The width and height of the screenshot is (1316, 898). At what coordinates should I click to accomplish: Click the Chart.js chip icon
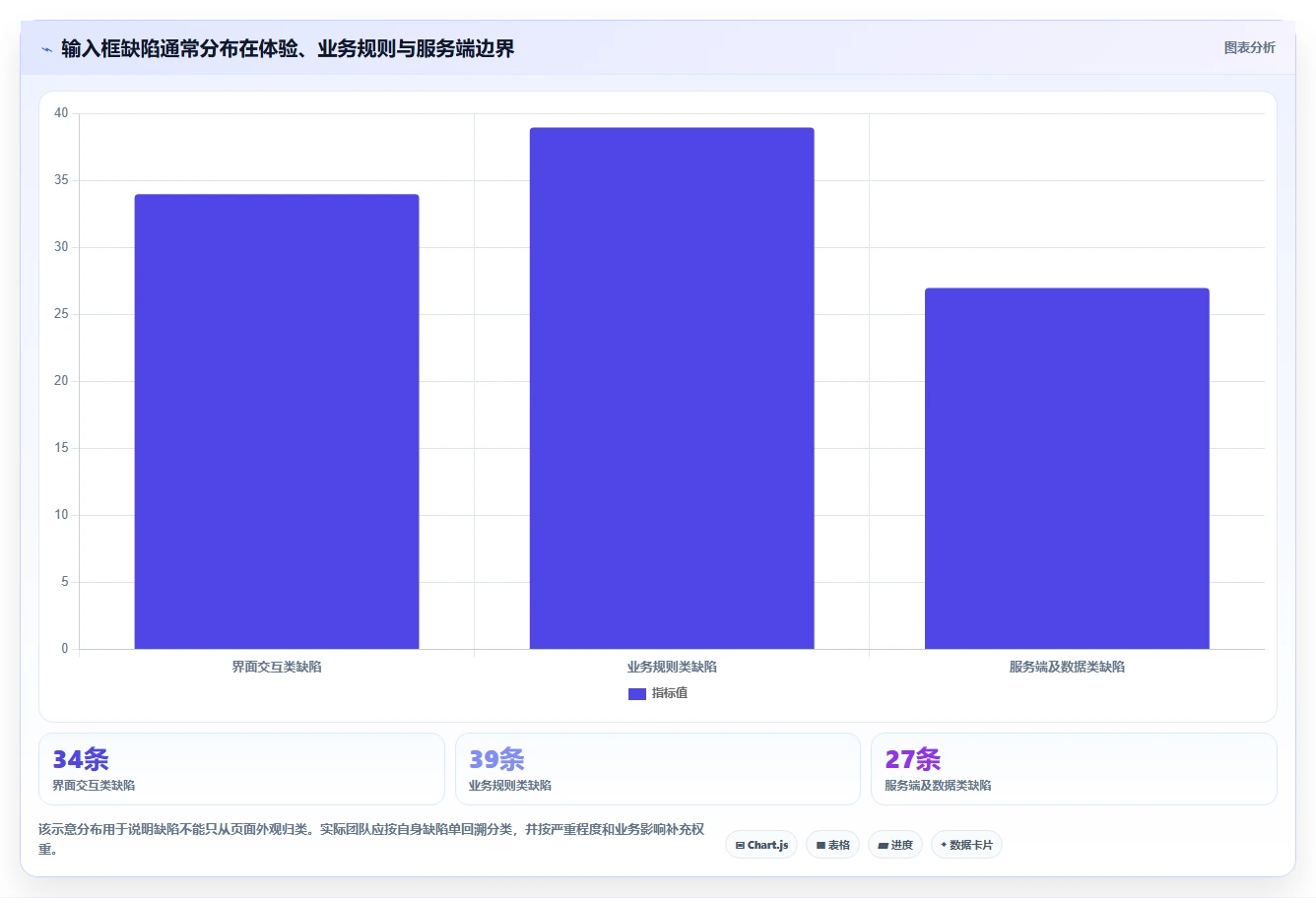tap(740, 846)
